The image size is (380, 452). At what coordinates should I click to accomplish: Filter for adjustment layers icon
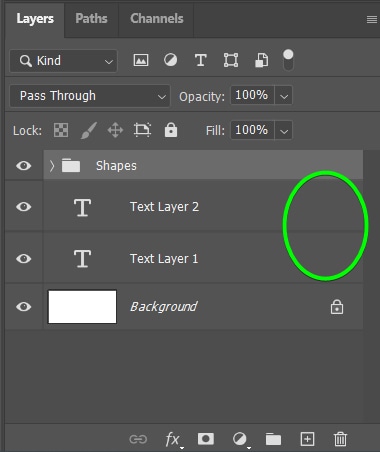[170, 60]
